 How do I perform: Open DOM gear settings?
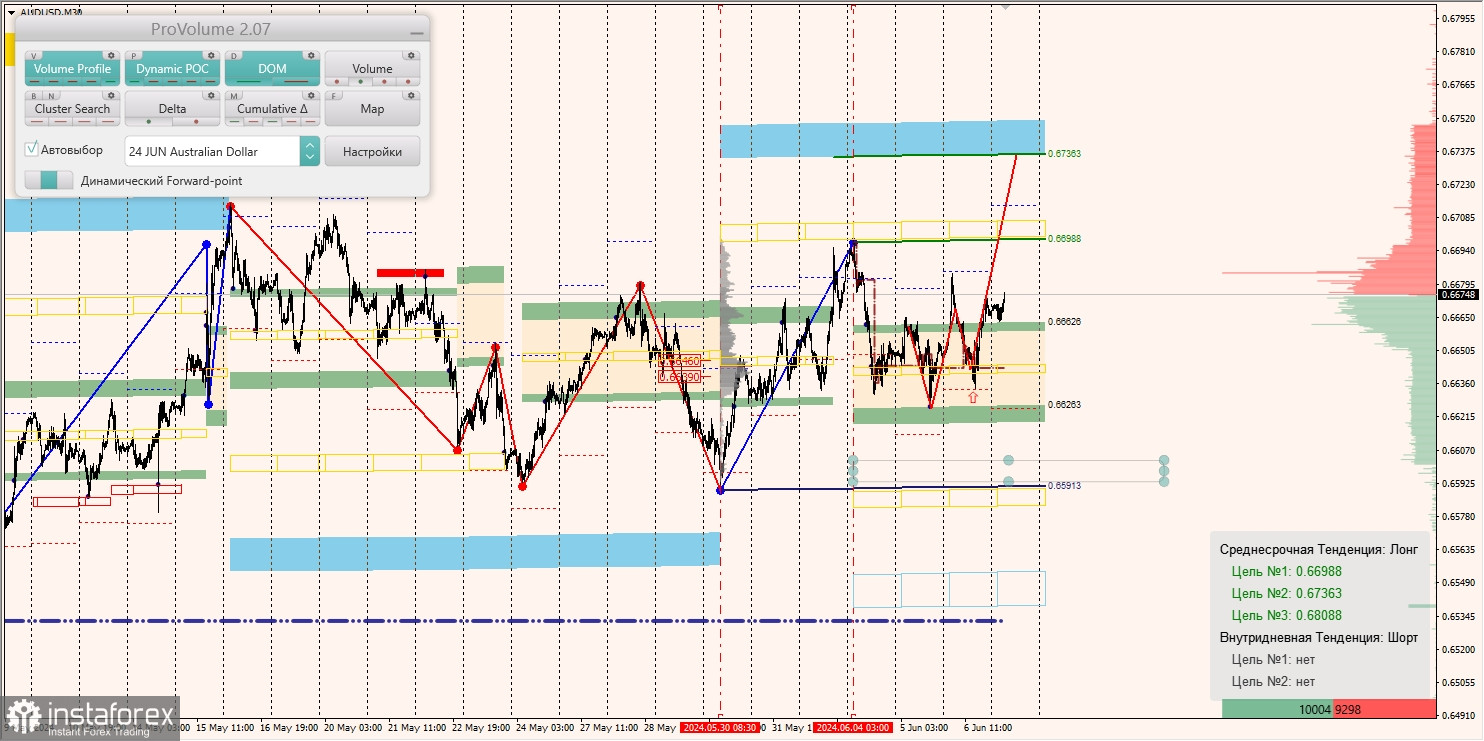[311, 56]
